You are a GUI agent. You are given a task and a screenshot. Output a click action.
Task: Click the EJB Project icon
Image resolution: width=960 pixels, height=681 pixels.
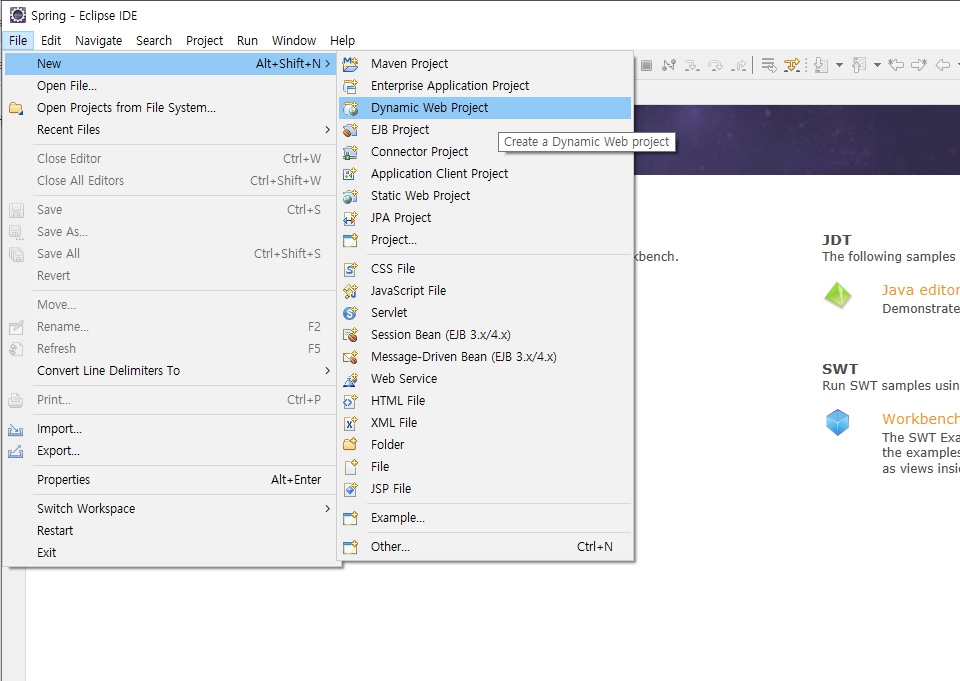pyautogui.click(x=350, y=130)
